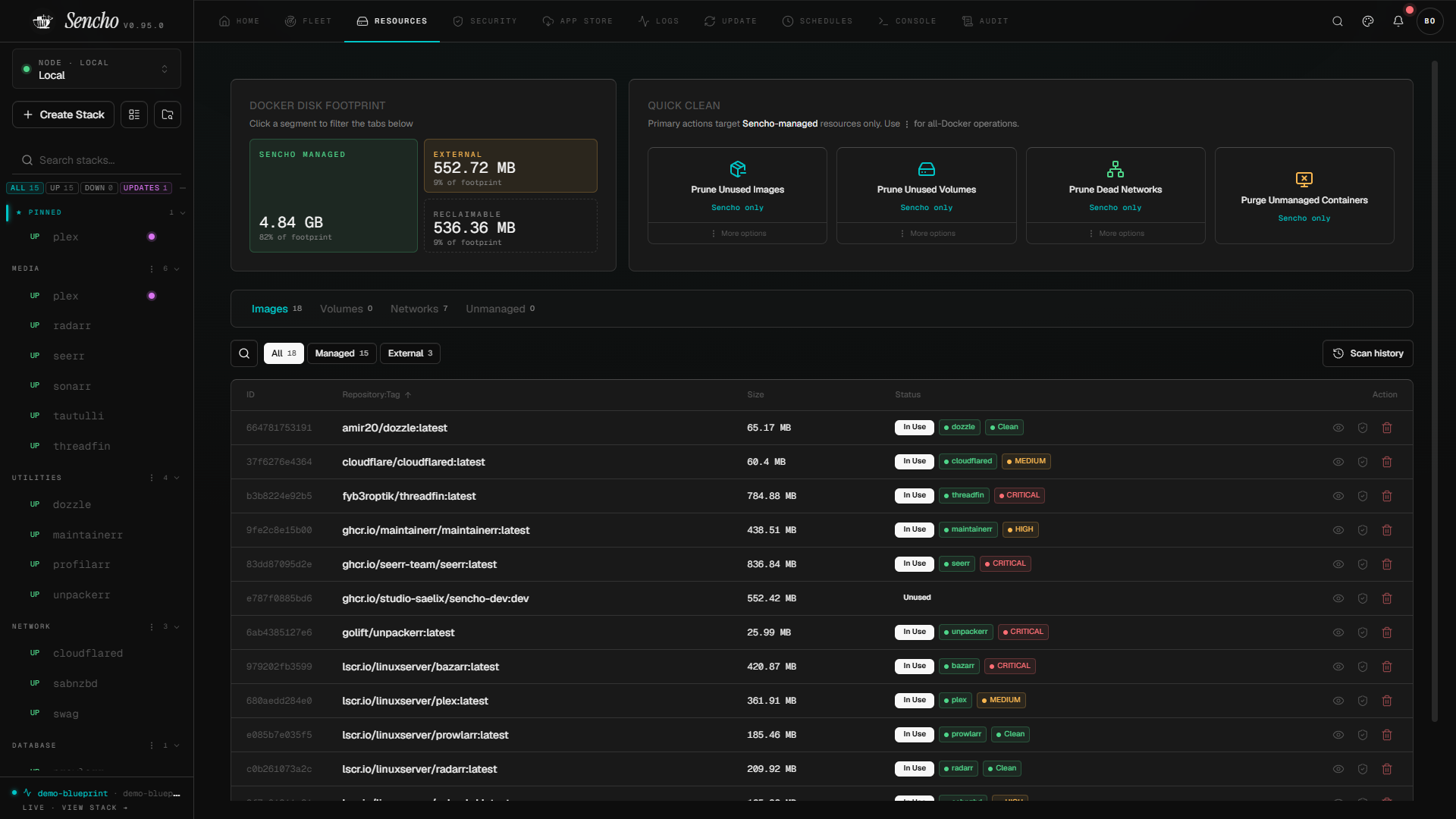
Task: Click the folder import icon button
Action: pyautogui.click(x=168, y=115)
